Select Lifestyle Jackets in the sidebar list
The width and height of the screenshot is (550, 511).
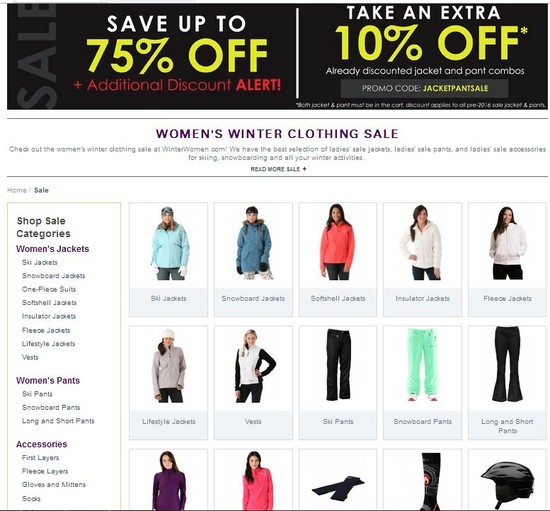point(48,344)
